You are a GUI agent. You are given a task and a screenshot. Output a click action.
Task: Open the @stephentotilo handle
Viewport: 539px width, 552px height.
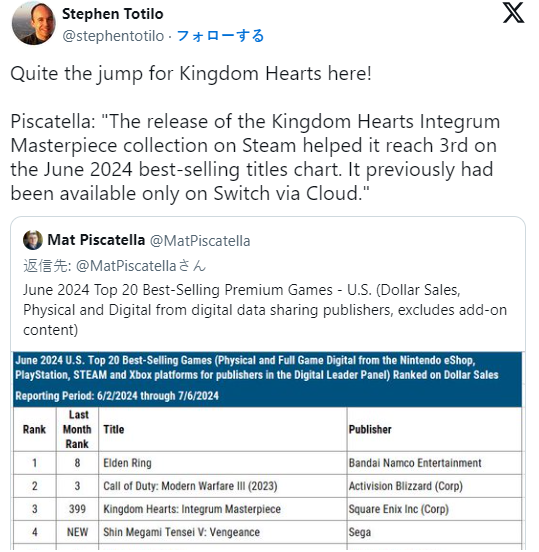113,36
